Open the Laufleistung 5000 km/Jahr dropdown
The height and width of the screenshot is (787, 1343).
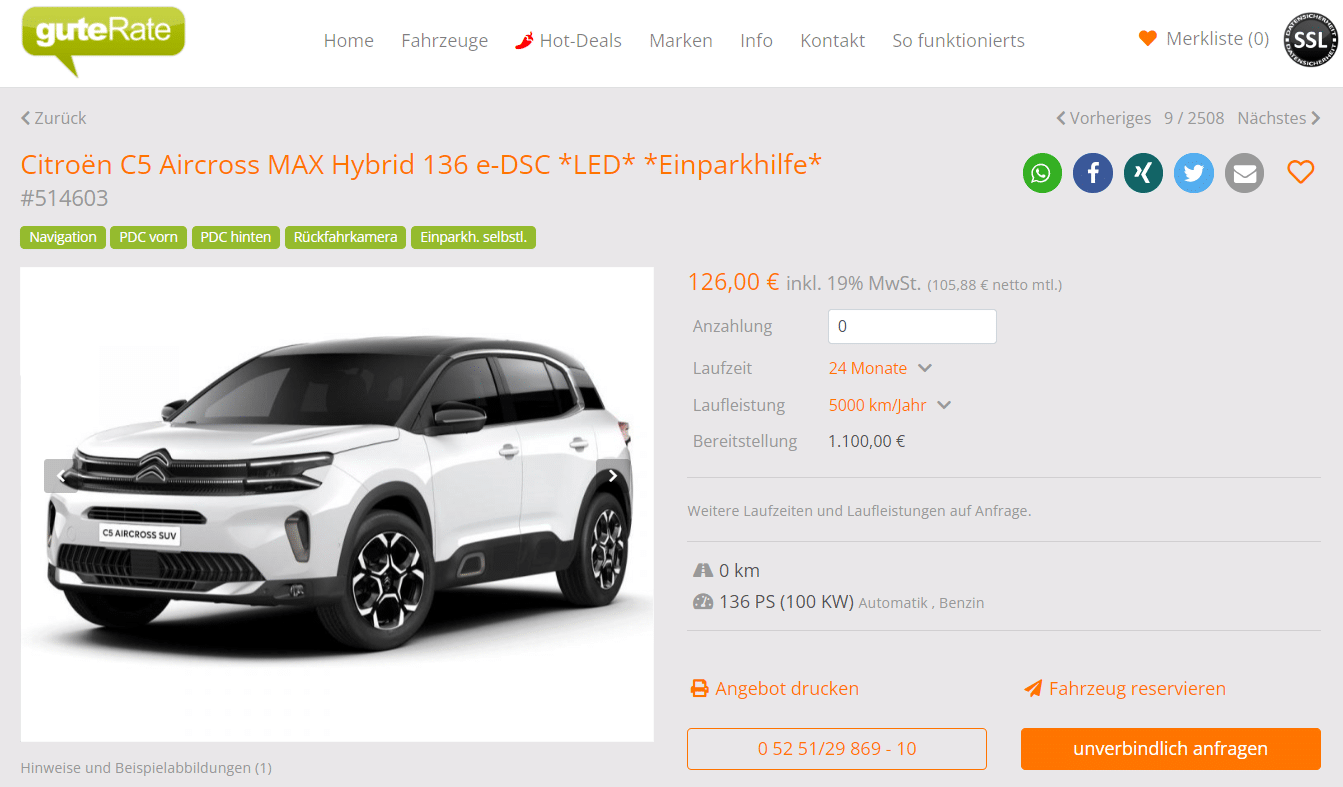click(890, 405)
